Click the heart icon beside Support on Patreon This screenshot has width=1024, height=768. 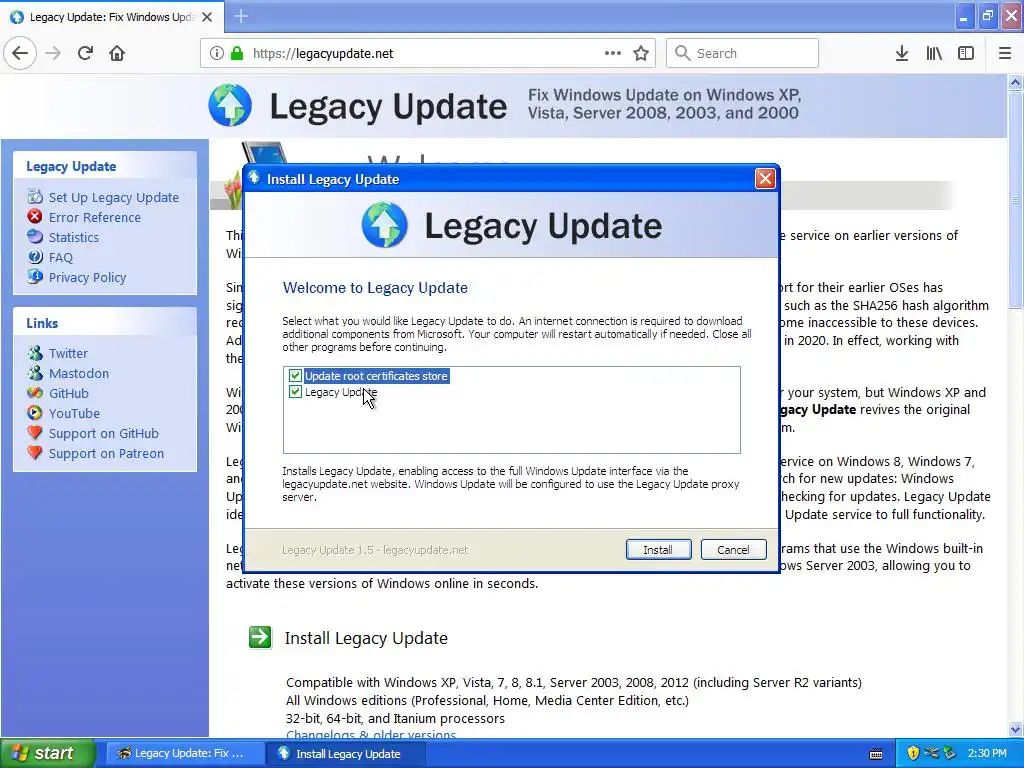(35, 453)
